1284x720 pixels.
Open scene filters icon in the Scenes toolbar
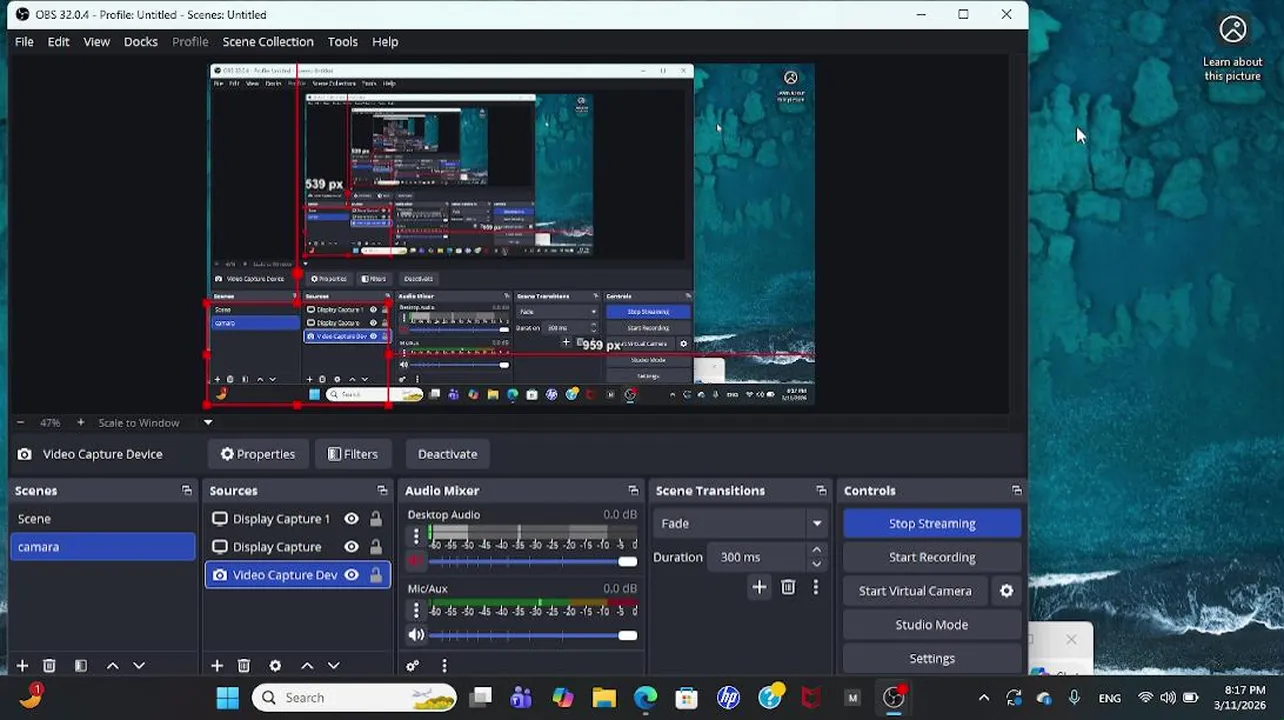point(81,666)
